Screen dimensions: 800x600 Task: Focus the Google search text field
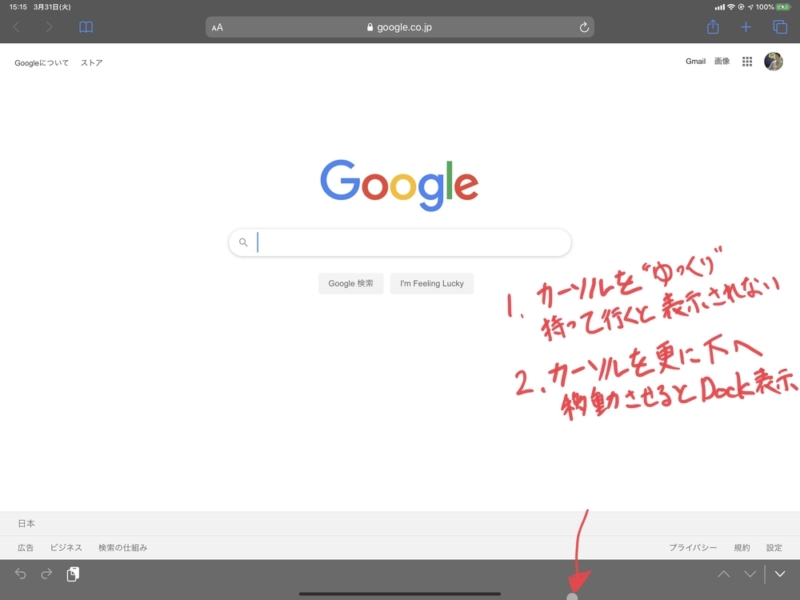(x=399, y=242)
